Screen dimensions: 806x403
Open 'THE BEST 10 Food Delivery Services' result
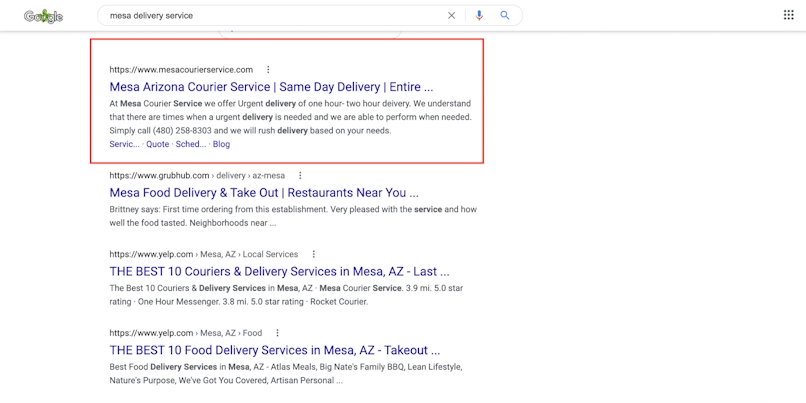pos(275,351)
